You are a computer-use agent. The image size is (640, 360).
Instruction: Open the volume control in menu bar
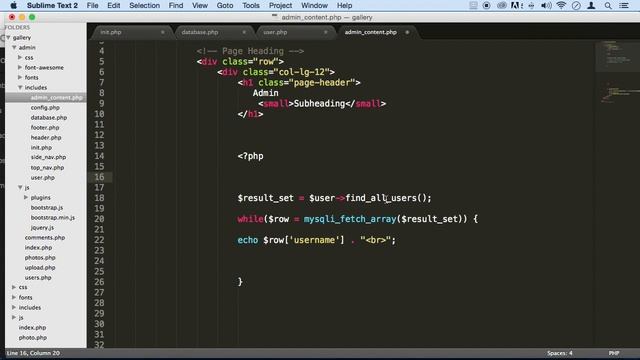pos(546,5)
